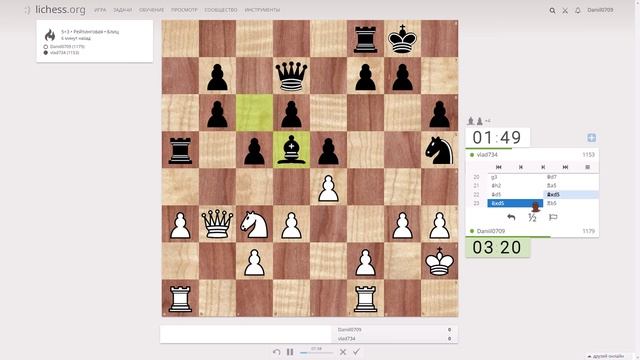Confirm recording with the checkmark icon
Screen dimensions: 640x360
click(356, 352)
